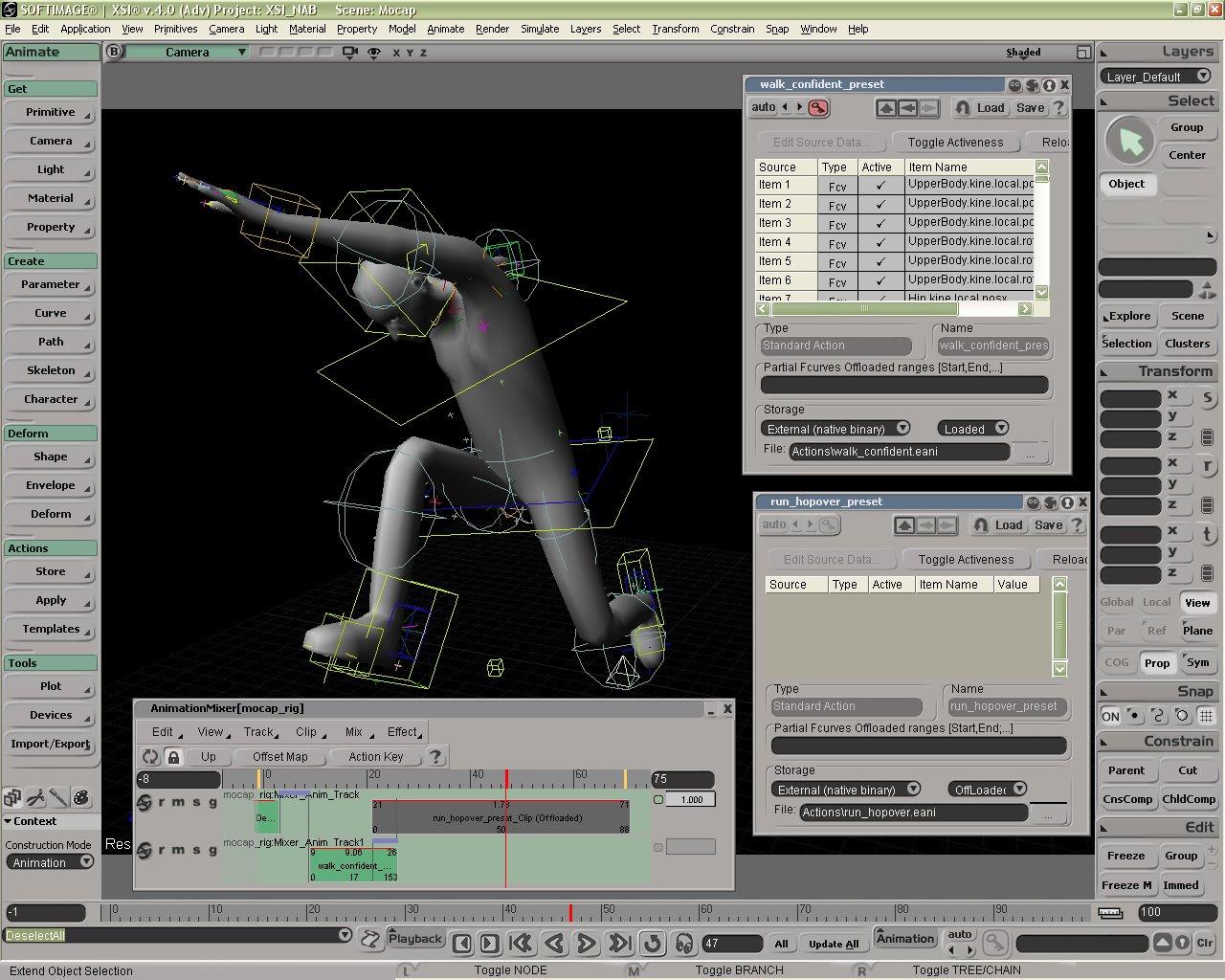Click the brush icon above Context panel
This screenshot has width=1225, height=980.
click(58, 797)
